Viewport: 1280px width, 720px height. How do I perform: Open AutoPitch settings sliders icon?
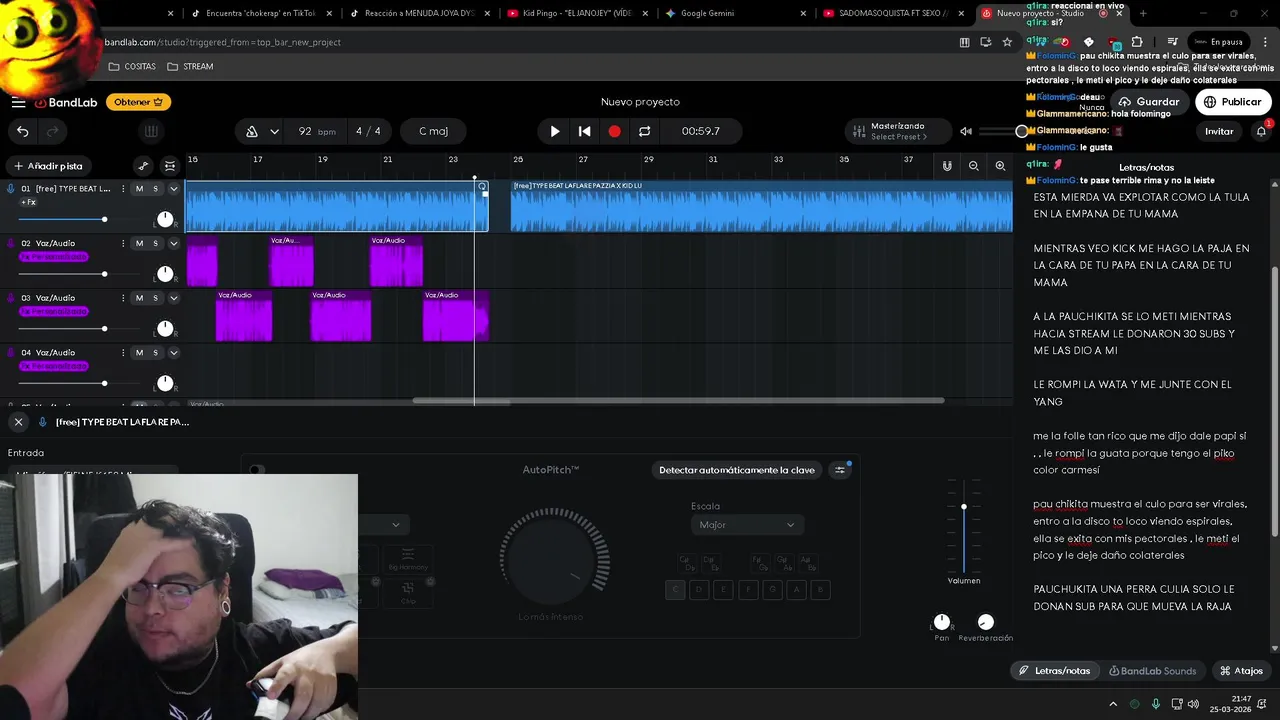coord(840,470)
